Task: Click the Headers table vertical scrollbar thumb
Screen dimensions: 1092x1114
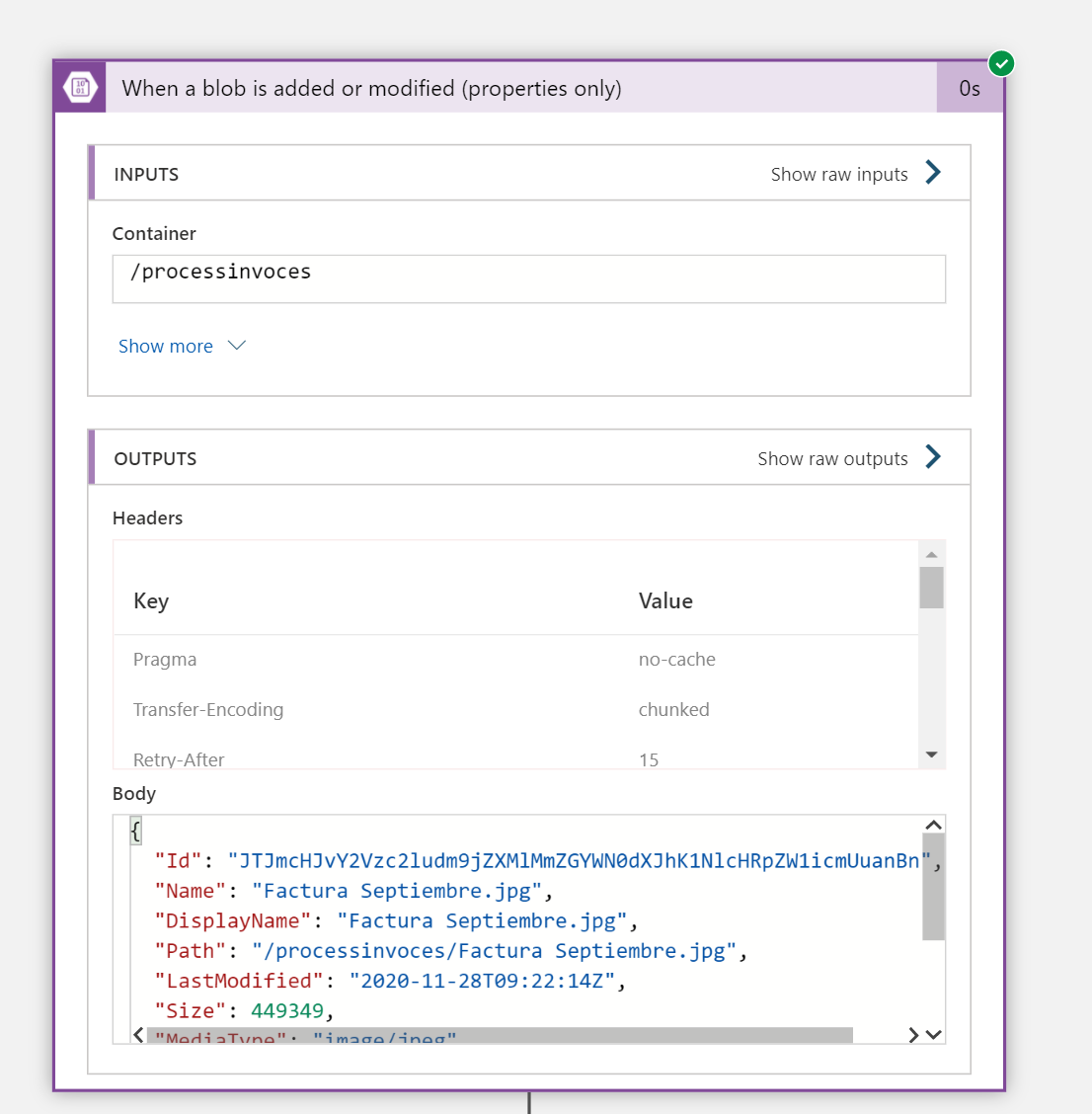Action: tap(931, 588)
